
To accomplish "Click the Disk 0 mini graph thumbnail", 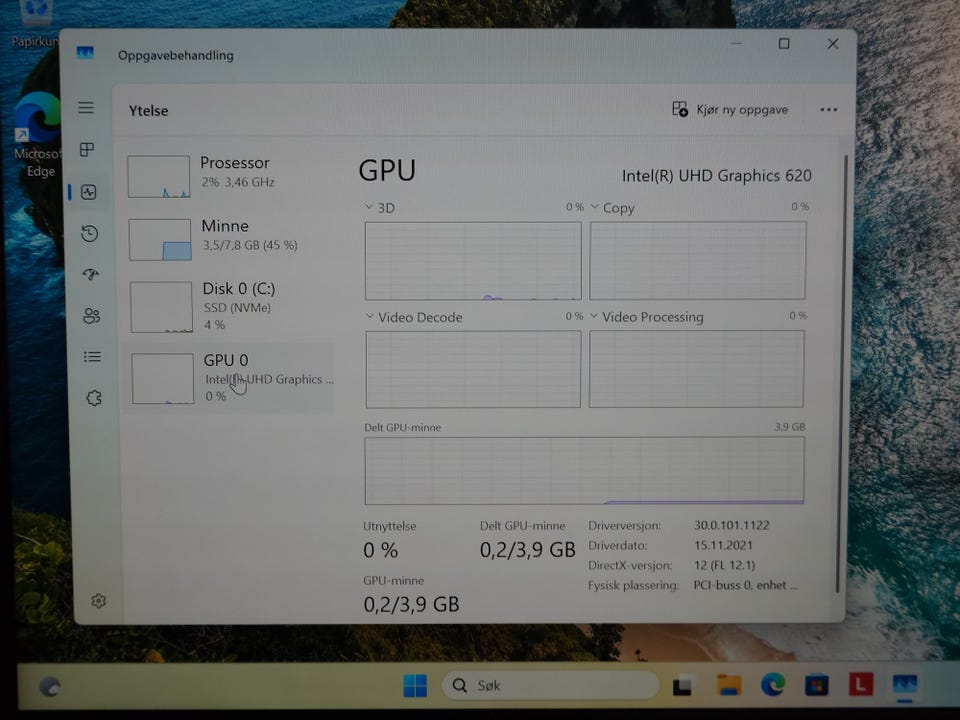I will point(161,307).
